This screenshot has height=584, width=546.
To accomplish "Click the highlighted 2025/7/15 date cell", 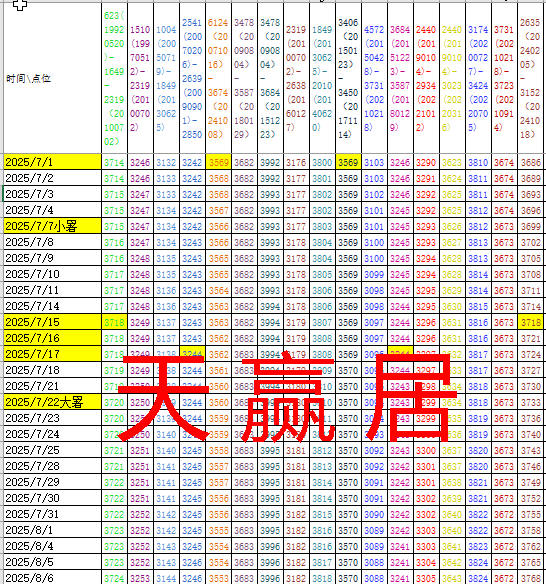I will [53, 322].
